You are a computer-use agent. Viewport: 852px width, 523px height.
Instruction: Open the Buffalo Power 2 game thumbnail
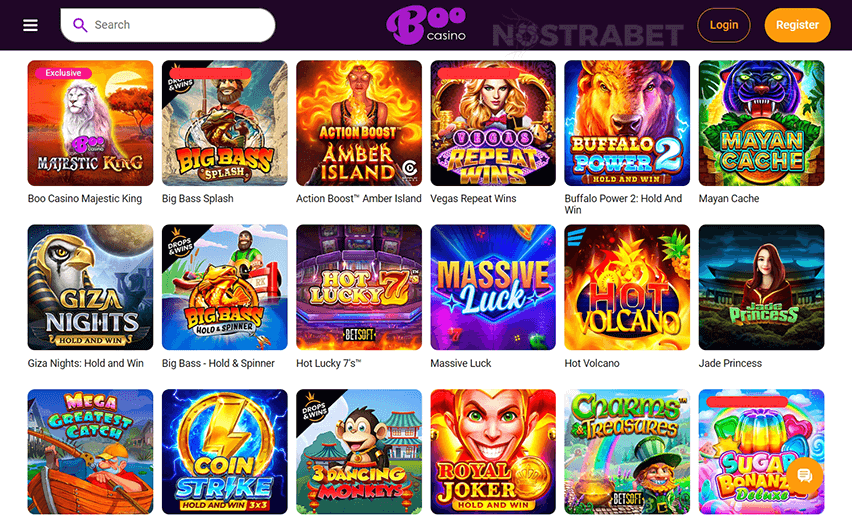click(627, 123)
